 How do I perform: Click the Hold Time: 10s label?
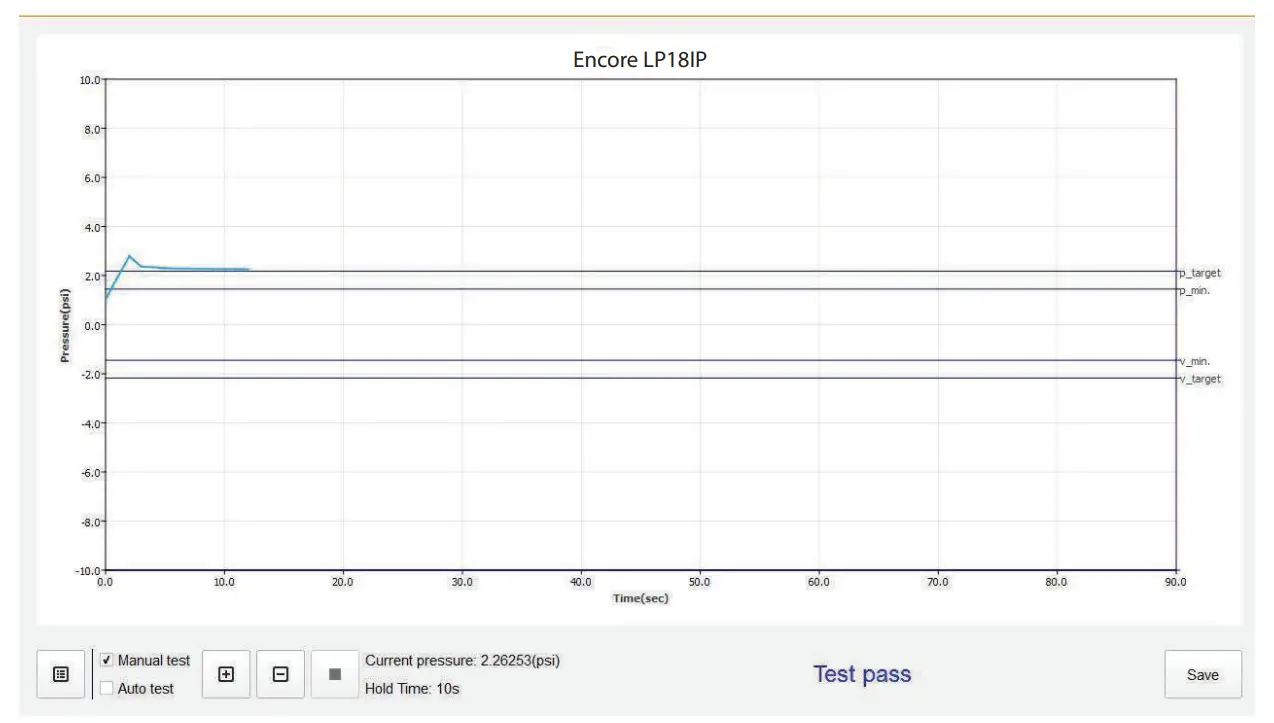(412, 689)
